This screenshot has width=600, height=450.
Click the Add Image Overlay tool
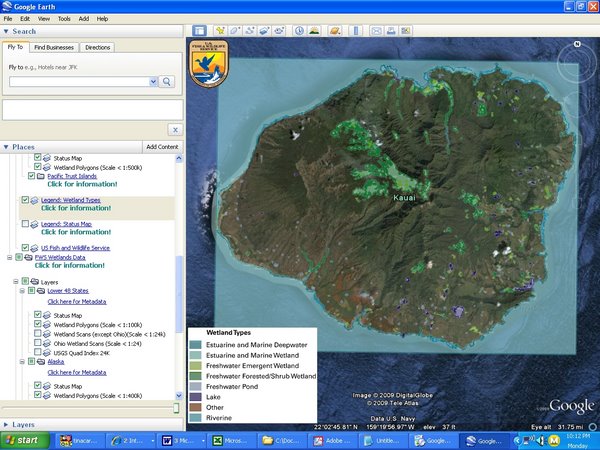[264, 31]
